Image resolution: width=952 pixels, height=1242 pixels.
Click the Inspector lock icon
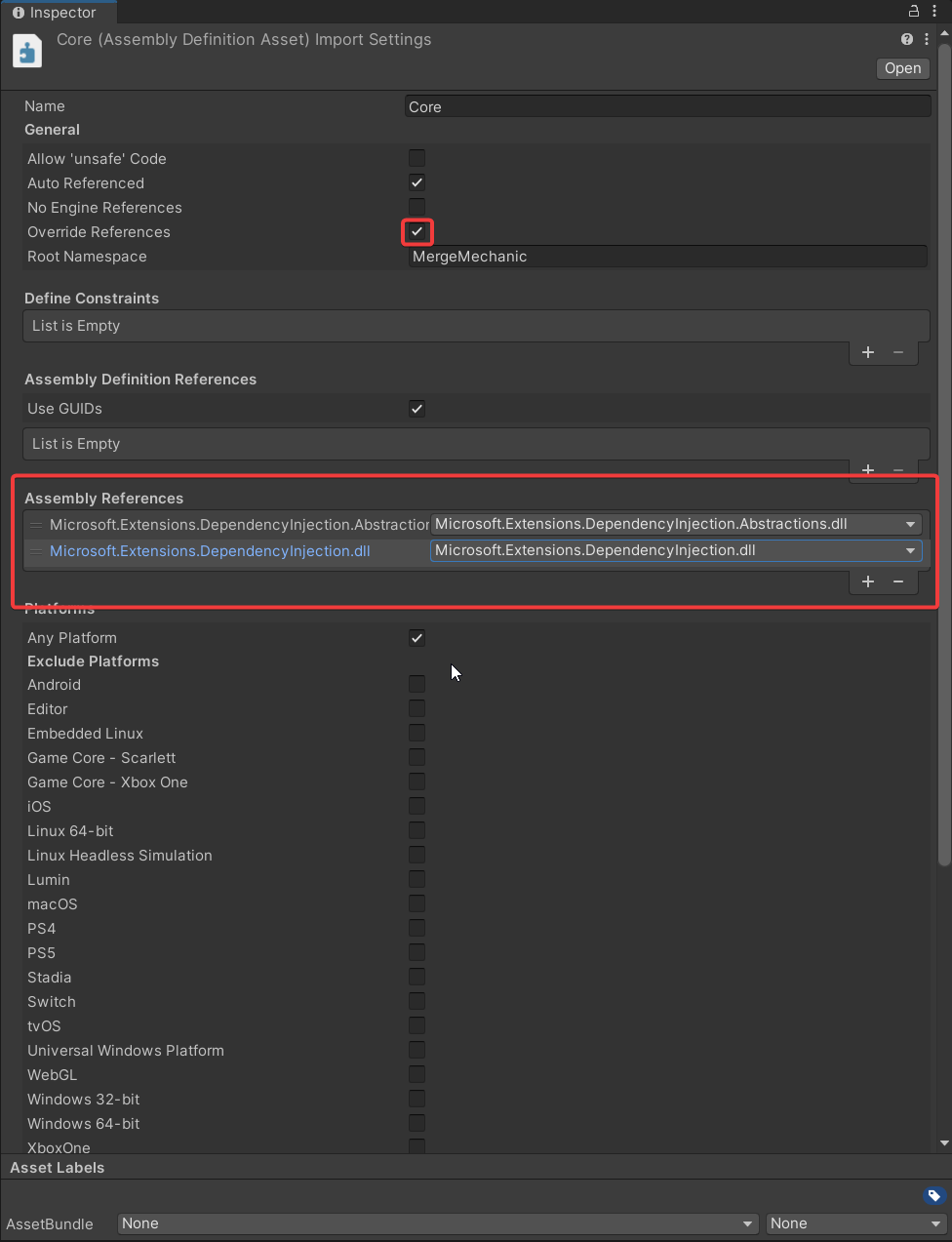point(914,12)
